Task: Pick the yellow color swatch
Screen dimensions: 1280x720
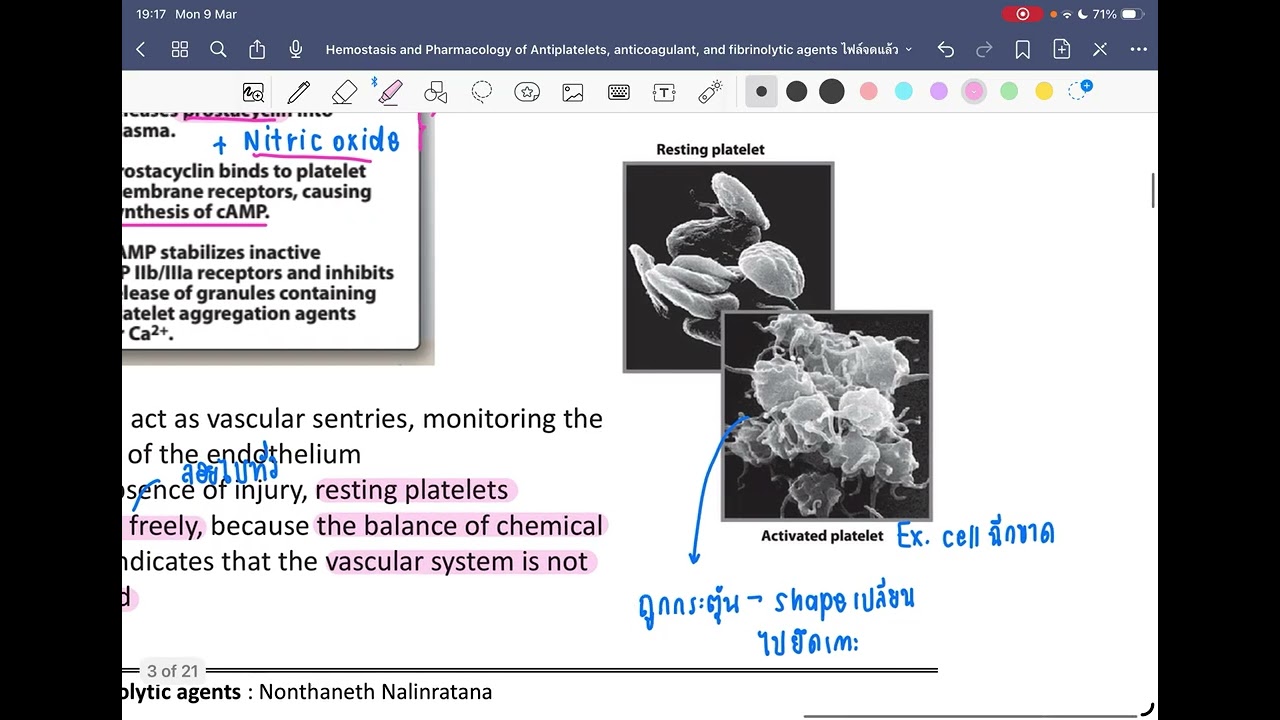Action: coord(1044,92)
